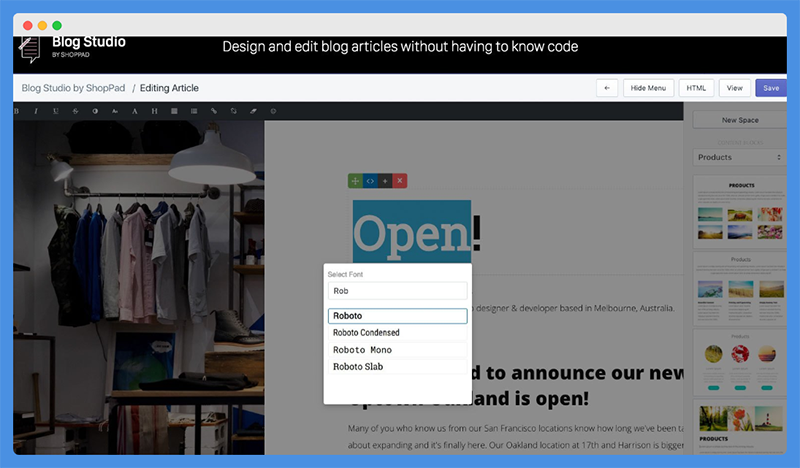This screenshot has width=800, height=468.
Task: Click the font search field containing 'Rob'
Action: coord(397,291)
